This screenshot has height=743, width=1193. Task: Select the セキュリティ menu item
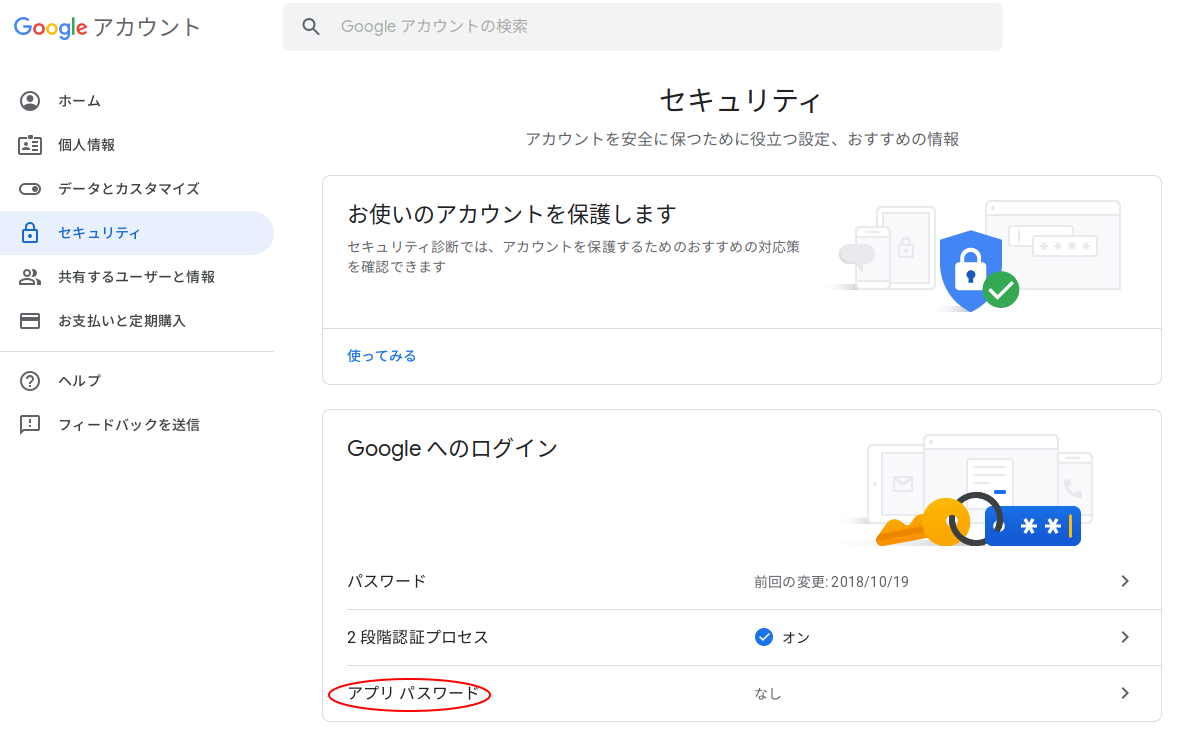click(x=137, y=233)
